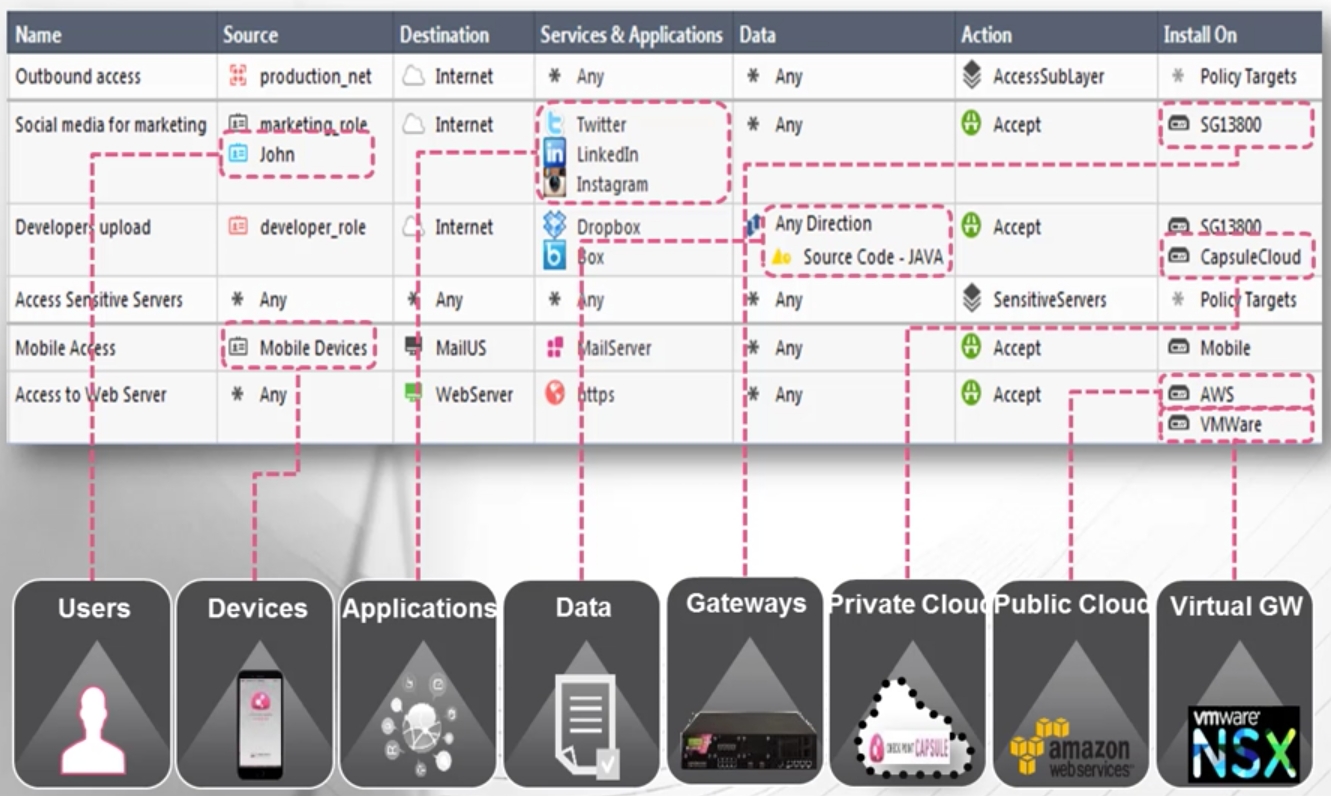The height and width of the screenshot is (796, 1331).
Task: Click the AccessSubLayer layers icon
Action: tap(971, 76)
